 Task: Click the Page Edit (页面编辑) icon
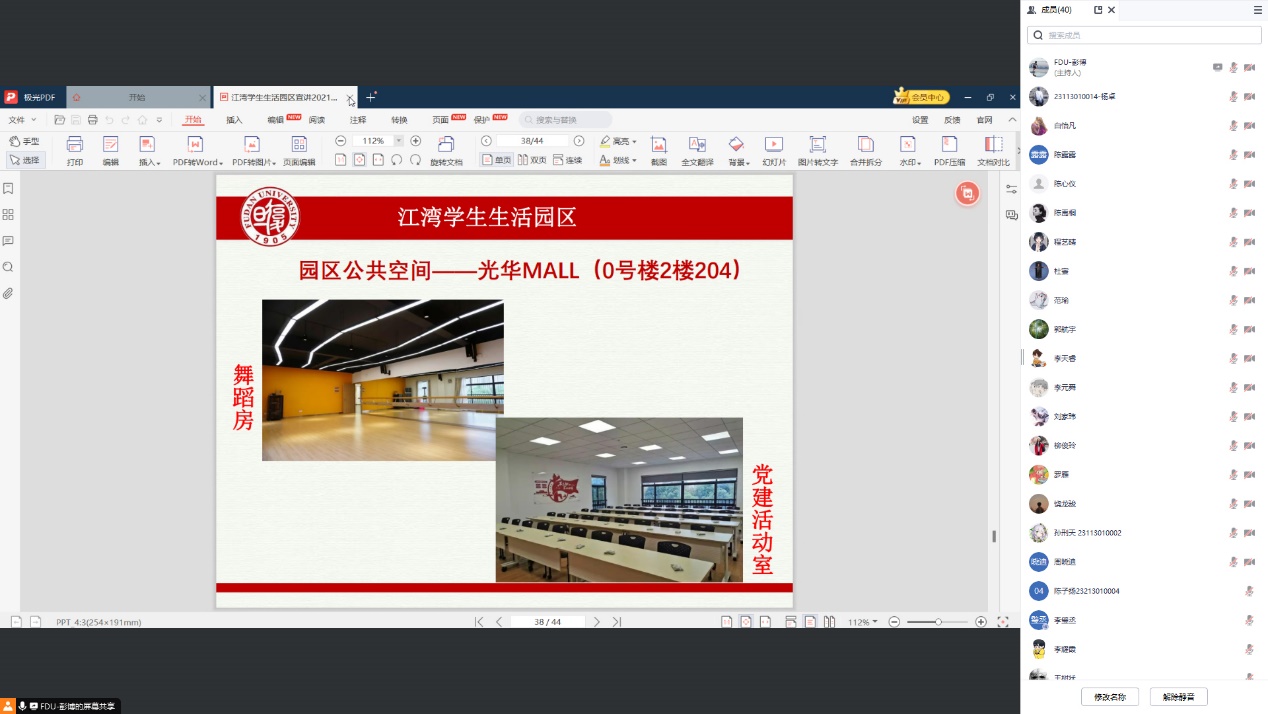click(x=299, y=150)
